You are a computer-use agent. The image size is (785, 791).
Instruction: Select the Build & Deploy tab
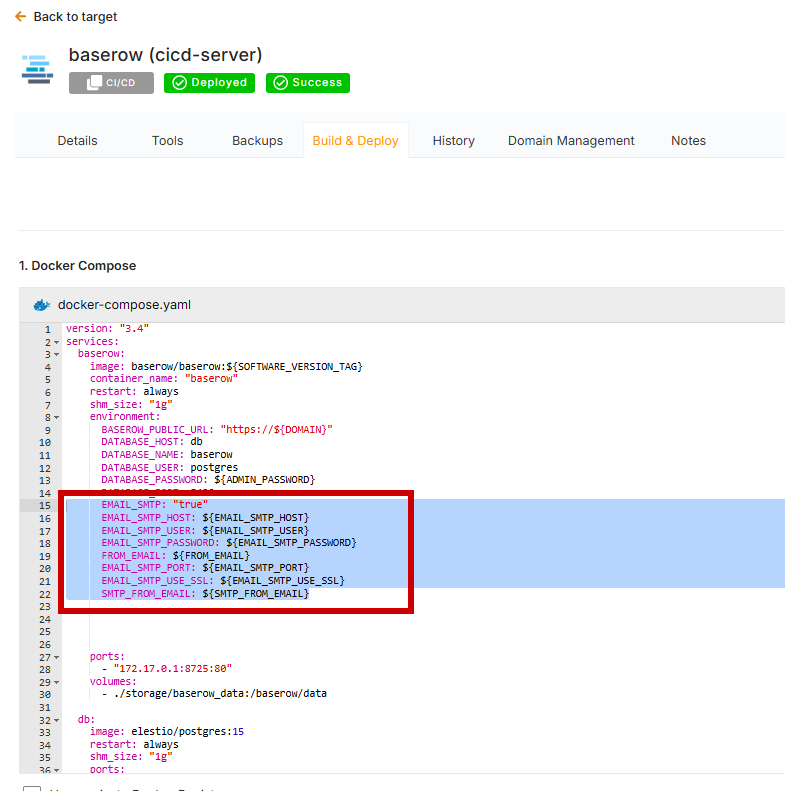pyautogui.click(x=356, y=141)
